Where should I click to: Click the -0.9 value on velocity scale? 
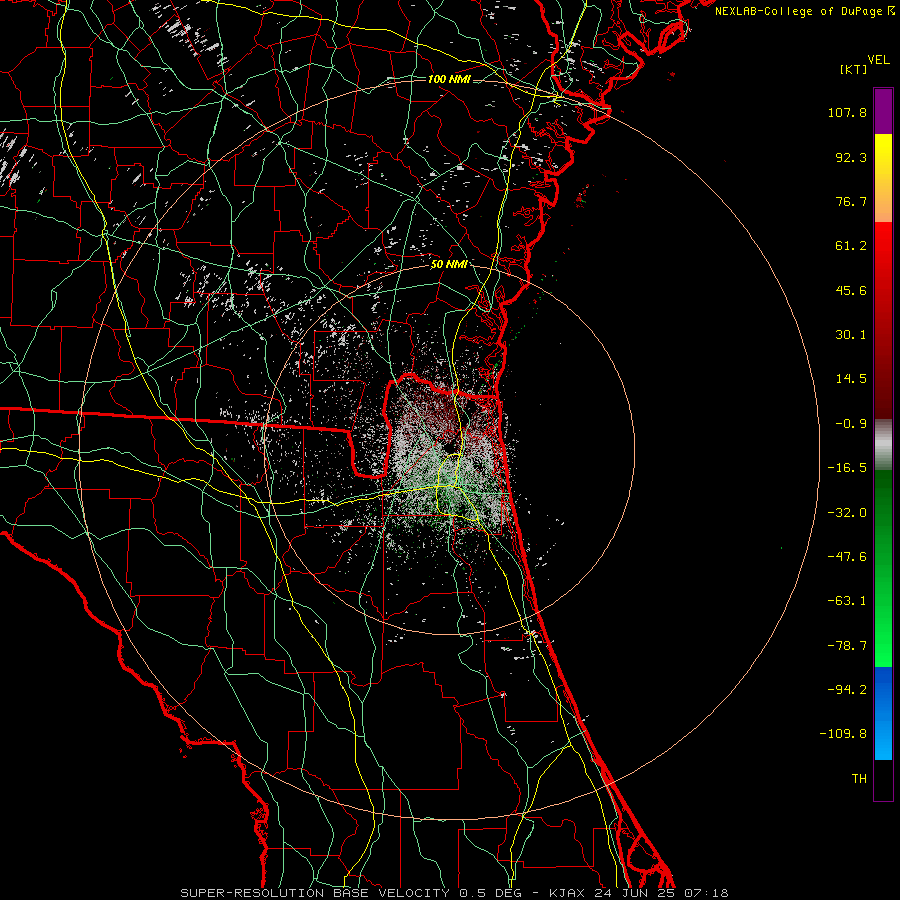851,424
